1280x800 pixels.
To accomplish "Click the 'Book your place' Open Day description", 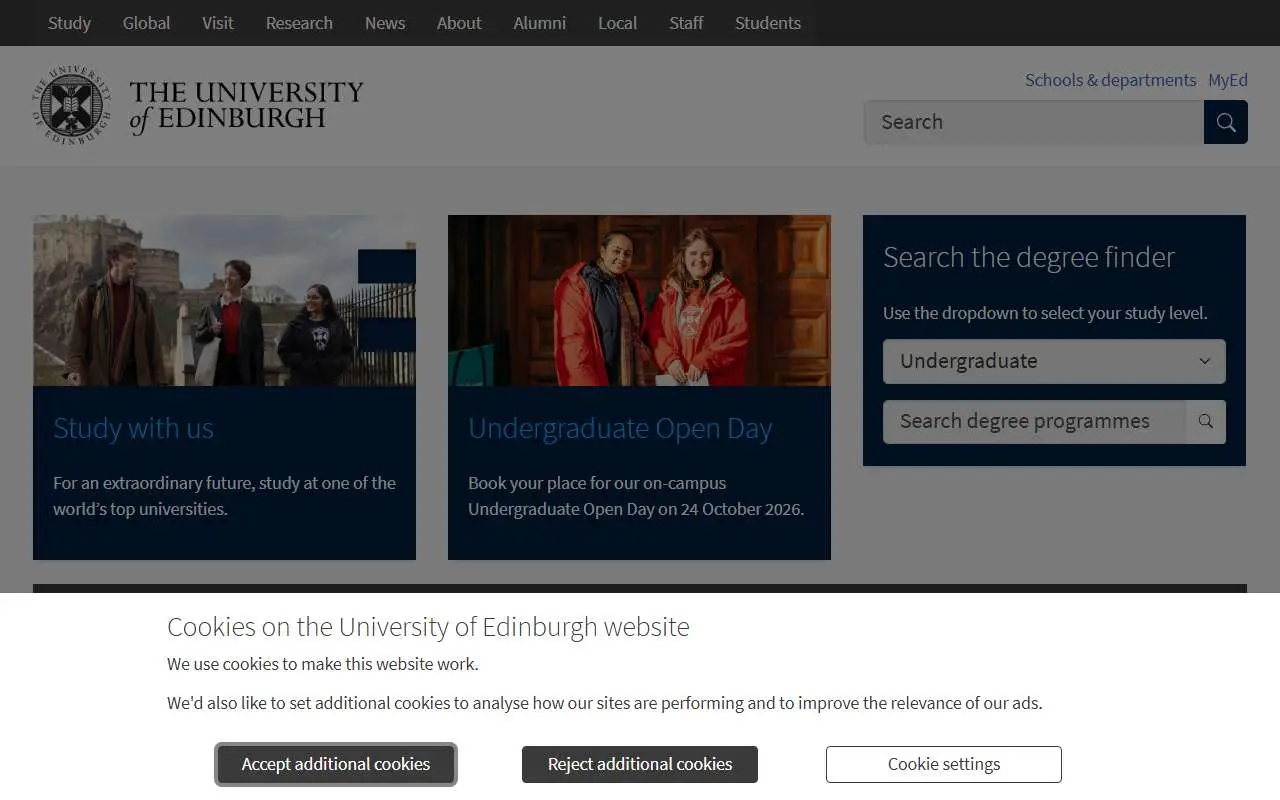I will (x=636, y=496).
